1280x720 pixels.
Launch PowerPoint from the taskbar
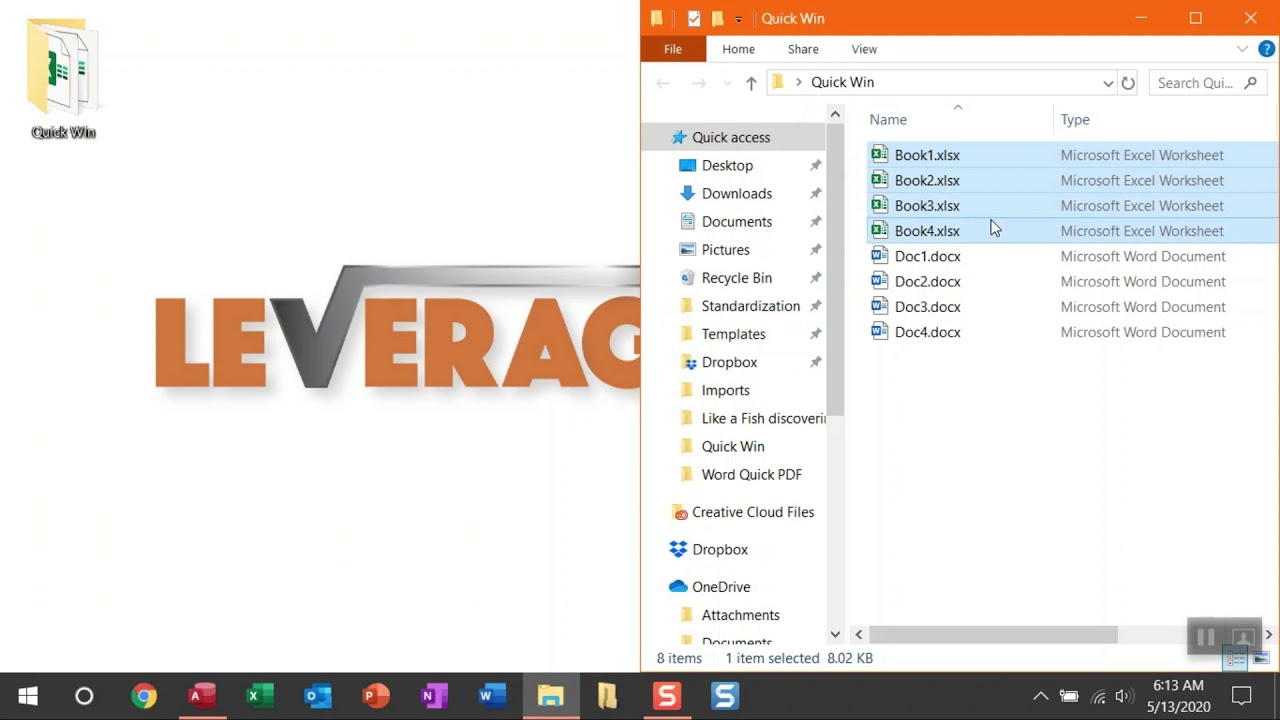pyautogui.click(x=376, y=696)
